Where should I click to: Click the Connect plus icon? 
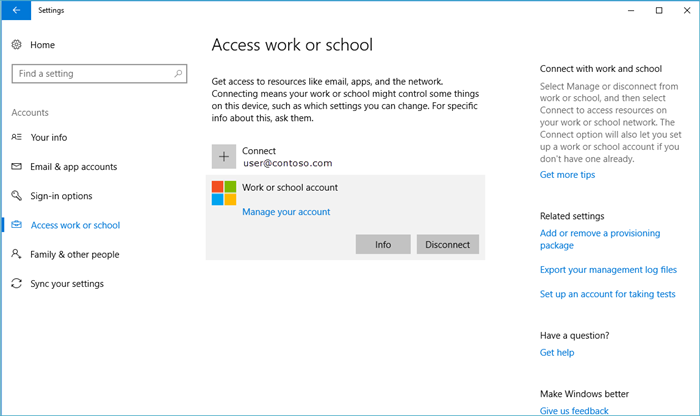click(224, 156)
